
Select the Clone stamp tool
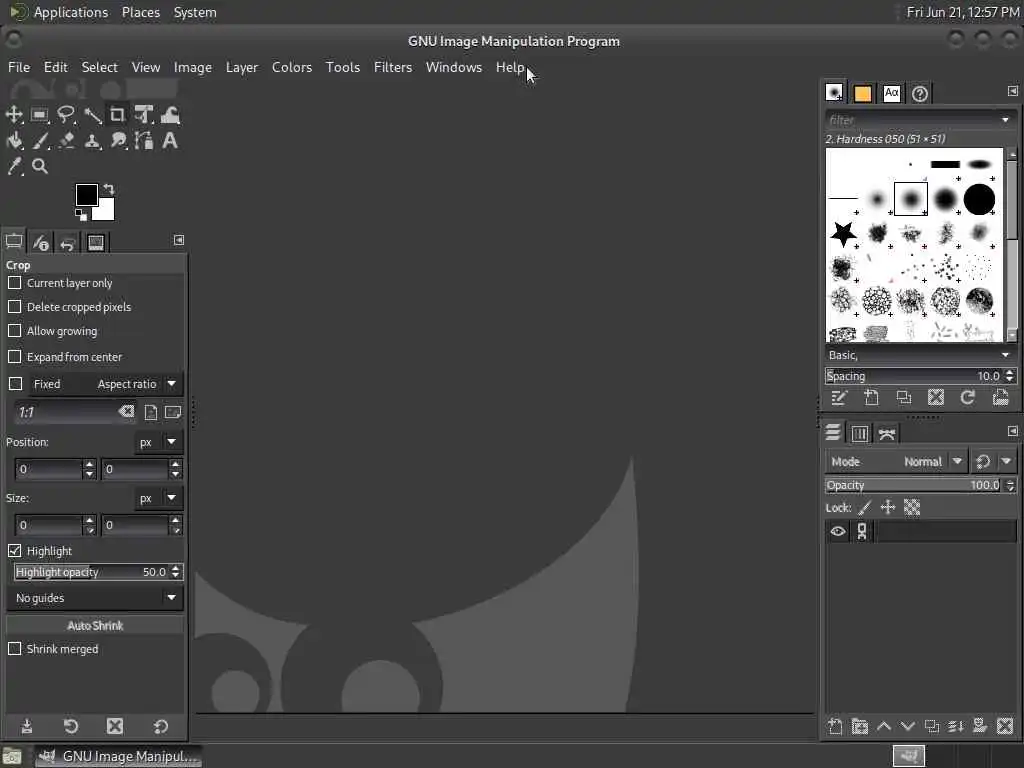[92, 140]
